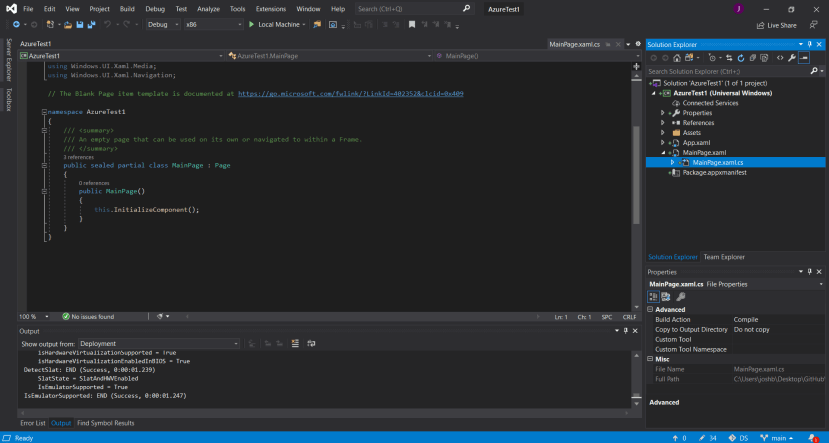Collapse MainPage.xaml node in Solution Explorer
Image resolution: width=829 pixels, height=443 pixels.
pos(663,153)
